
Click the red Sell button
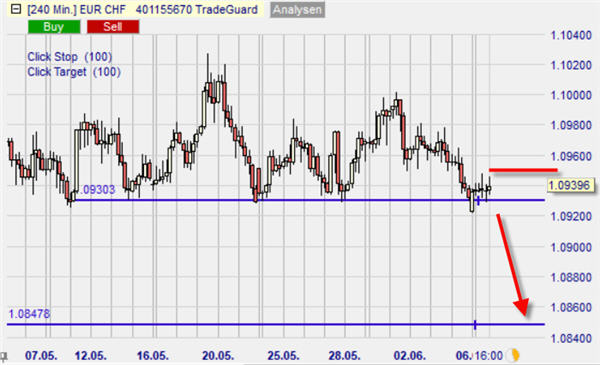point(113,27)
